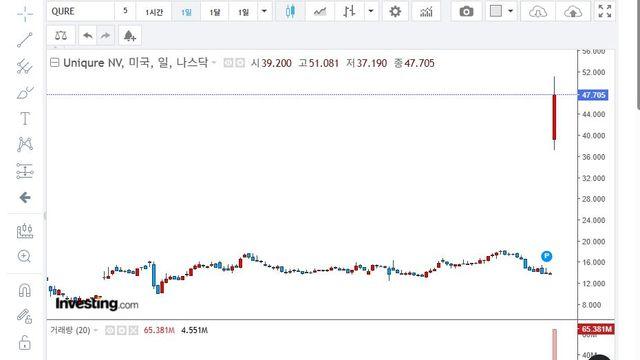This screenshot has width=640, height=360.
Task: Open the 거래량 (20) indicator dropdown
Action: [x=96, y=330]
